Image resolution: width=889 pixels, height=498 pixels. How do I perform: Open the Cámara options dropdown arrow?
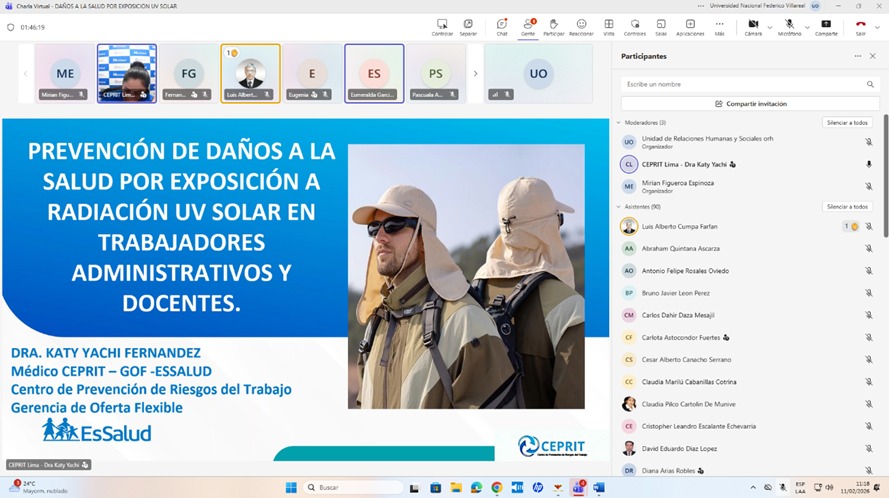tap(769, 27)
